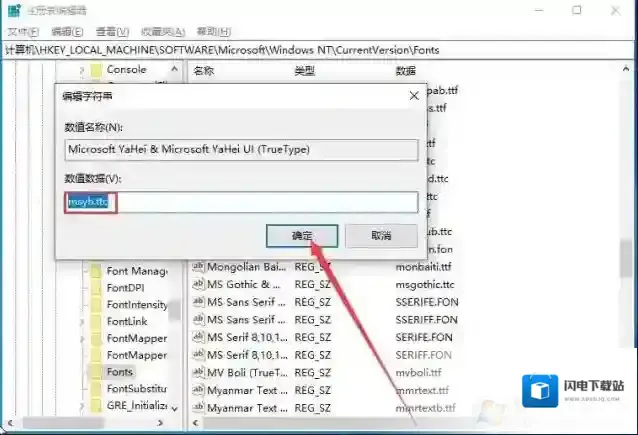Open the 查看(V) menu

(113, 30)
